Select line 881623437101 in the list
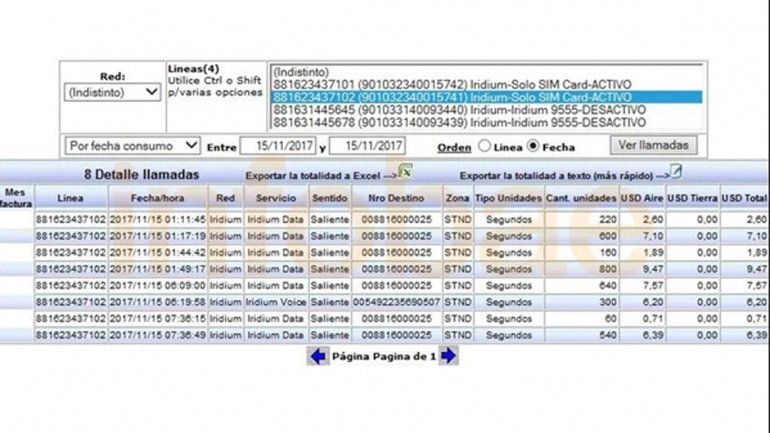The image size is (770, 433). pos(452,85)
